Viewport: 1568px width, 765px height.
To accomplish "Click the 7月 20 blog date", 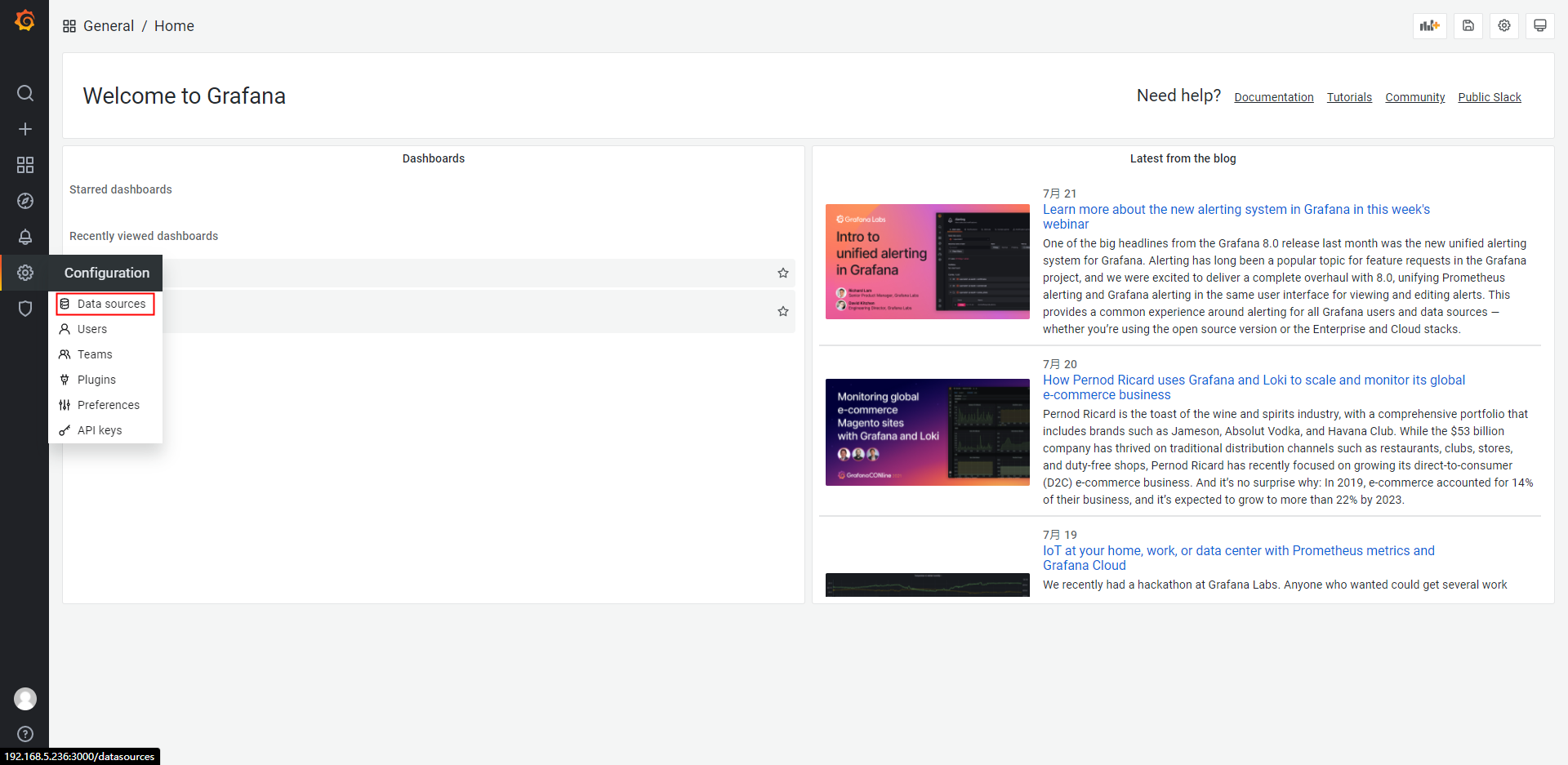I will 1060,364.
